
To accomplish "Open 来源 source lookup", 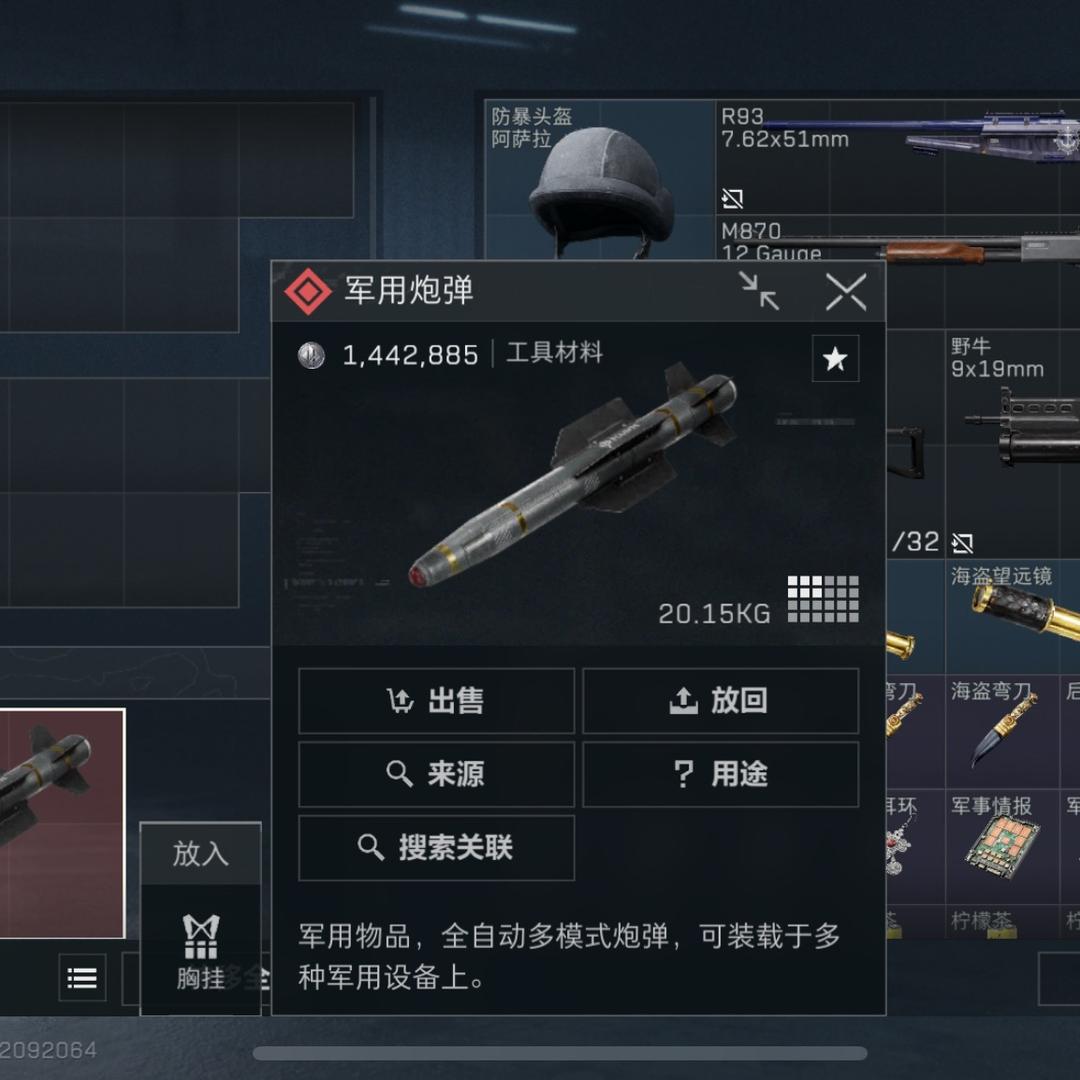I will (x=436, y=773).
